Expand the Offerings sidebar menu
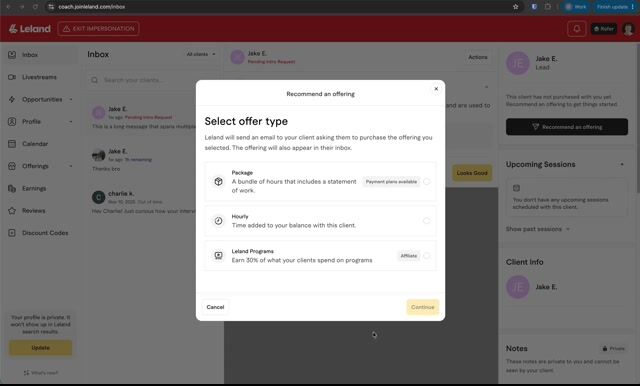 point(40,166)
